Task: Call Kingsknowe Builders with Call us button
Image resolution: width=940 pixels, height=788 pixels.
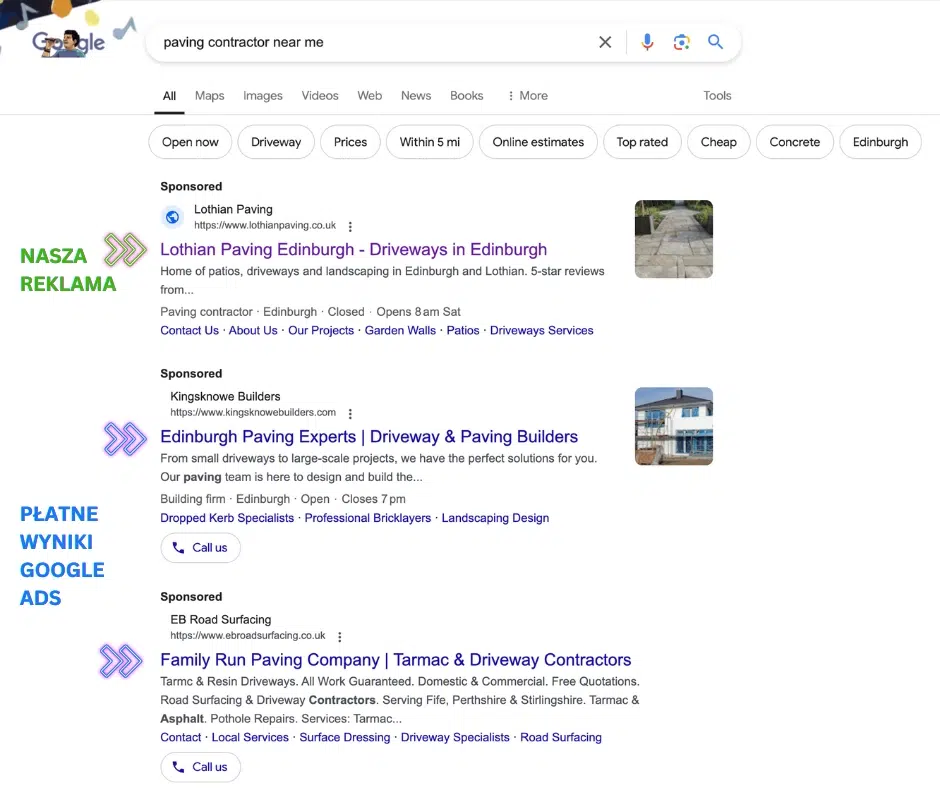Action: pyautogui.click(x=200, y=548)
